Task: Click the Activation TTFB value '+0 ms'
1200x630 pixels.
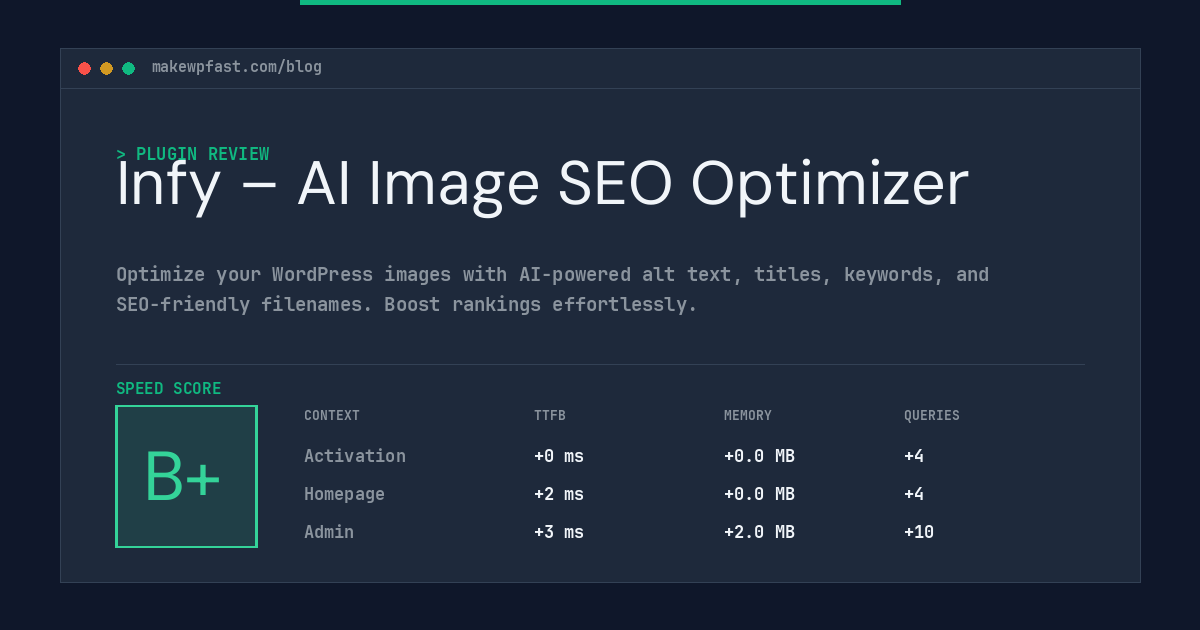Action: [x=559, y=456]
